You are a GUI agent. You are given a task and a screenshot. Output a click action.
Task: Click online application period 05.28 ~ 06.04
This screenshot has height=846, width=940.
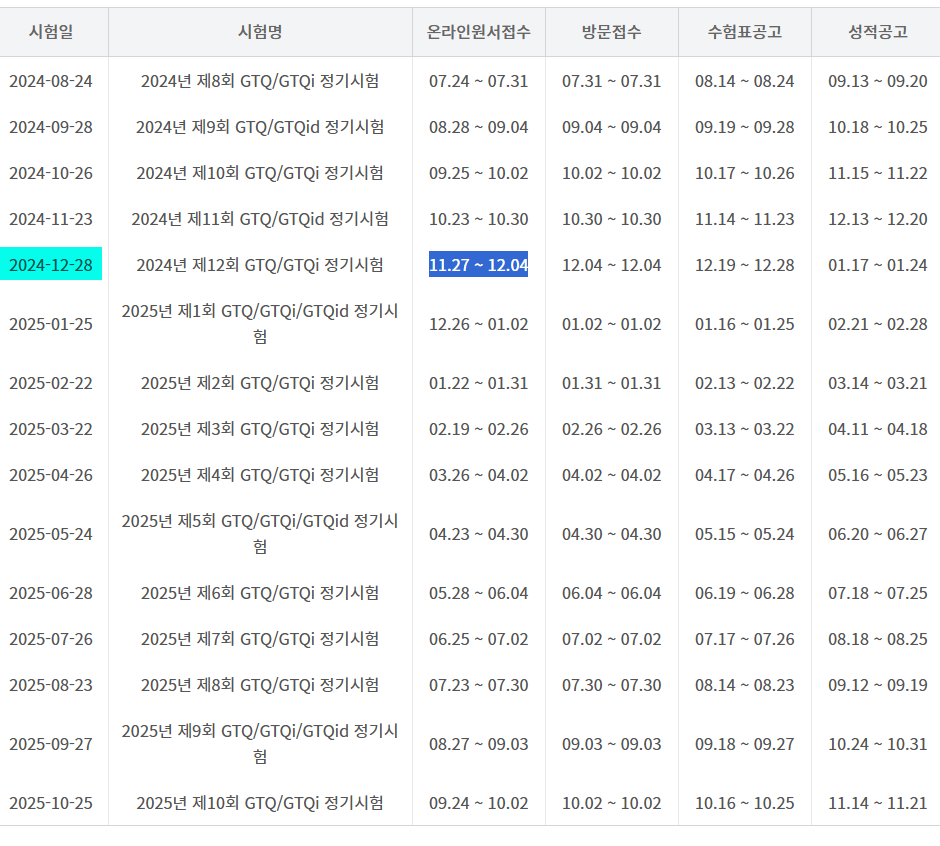coord(478,593)
